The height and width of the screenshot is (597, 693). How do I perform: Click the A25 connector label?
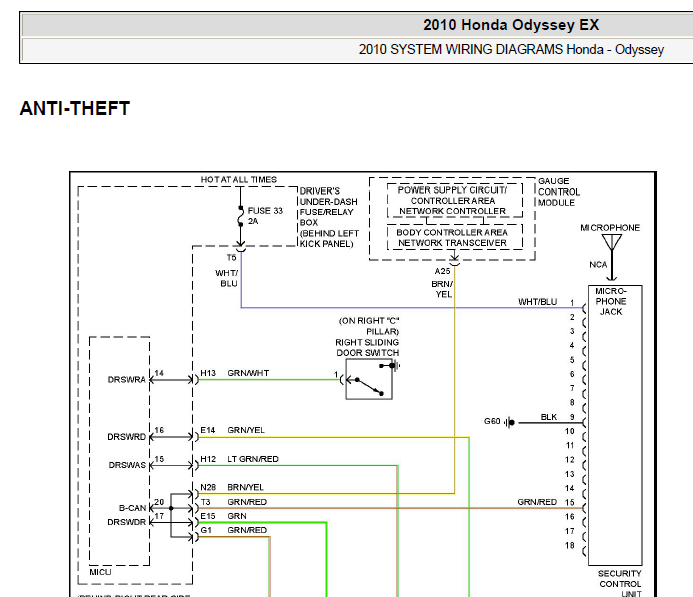(442, 271)
